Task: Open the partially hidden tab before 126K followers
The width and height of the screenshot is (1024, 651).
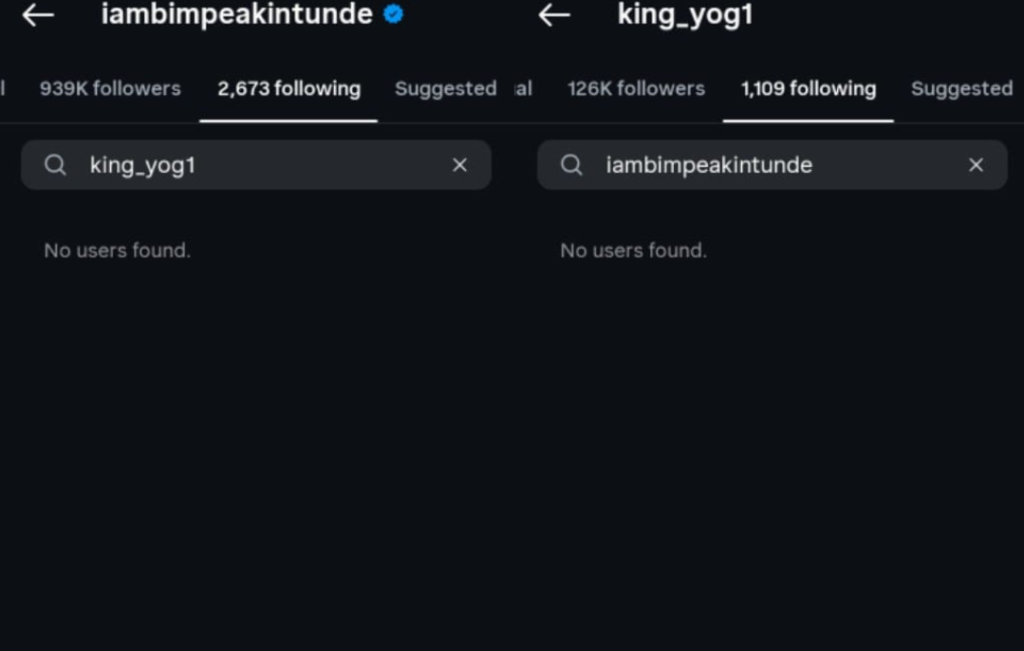Action: click(x=524, y=89)
